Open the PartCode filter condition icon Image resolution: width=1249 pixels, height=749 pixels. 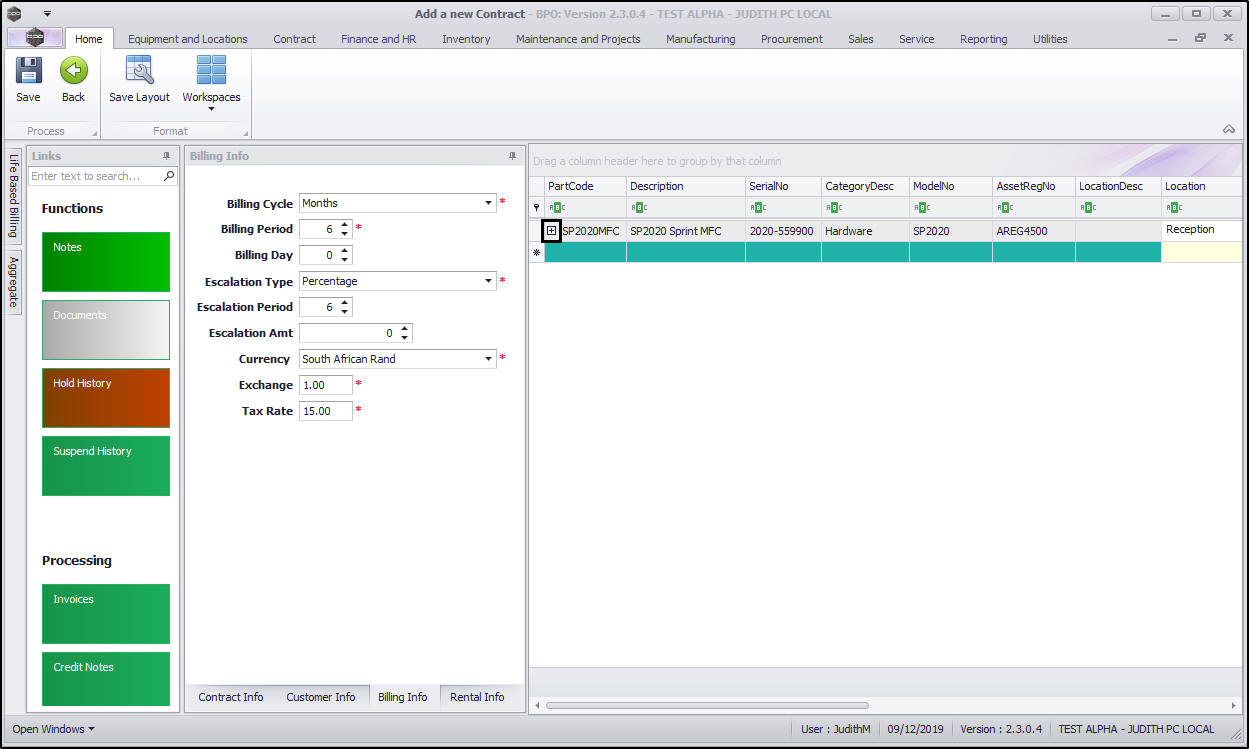point(557,208)
